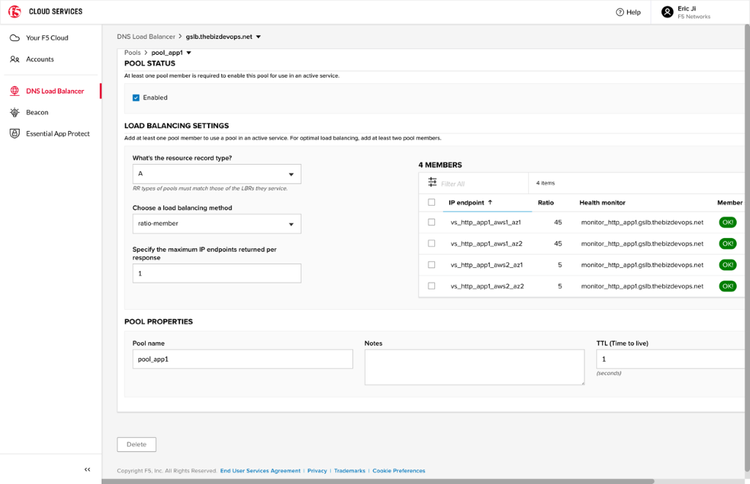Screen dimensions: 750x484
Task: Expand the gslb.thebizdevops.net zone dropdown
Action: pos(258,37)
